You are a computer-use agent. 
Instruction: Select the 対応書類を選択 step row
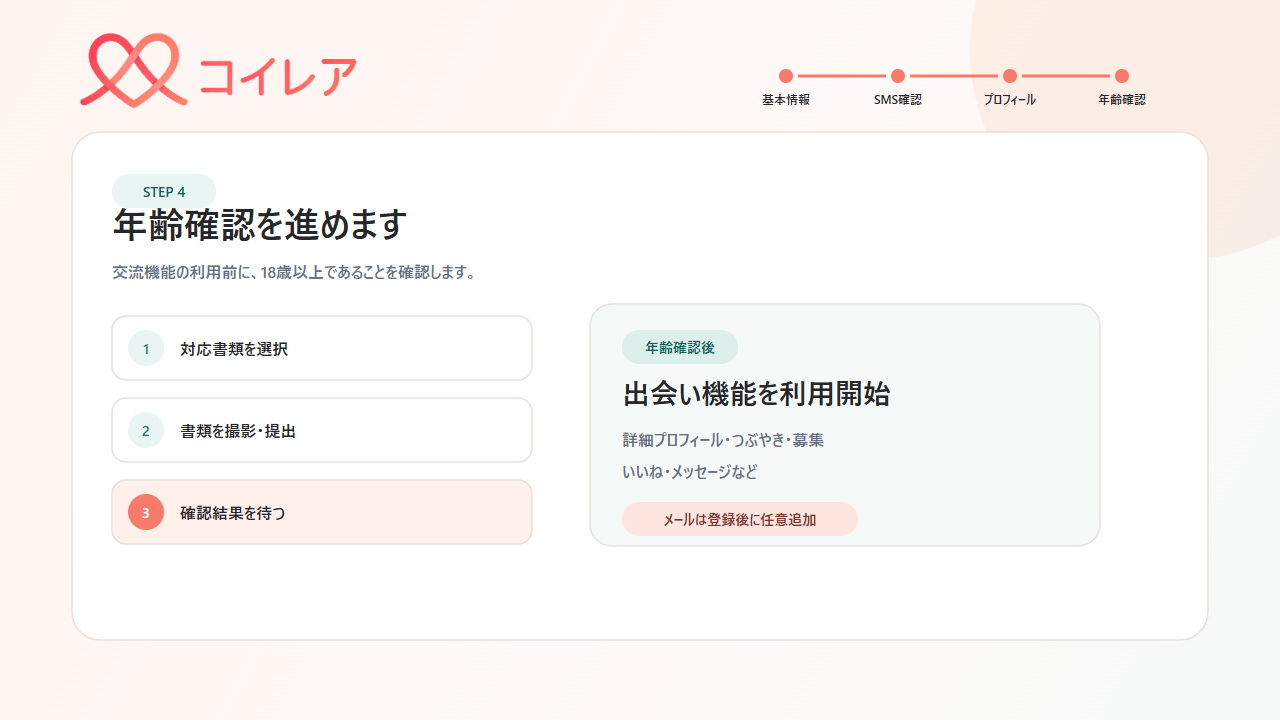[322, 348]
